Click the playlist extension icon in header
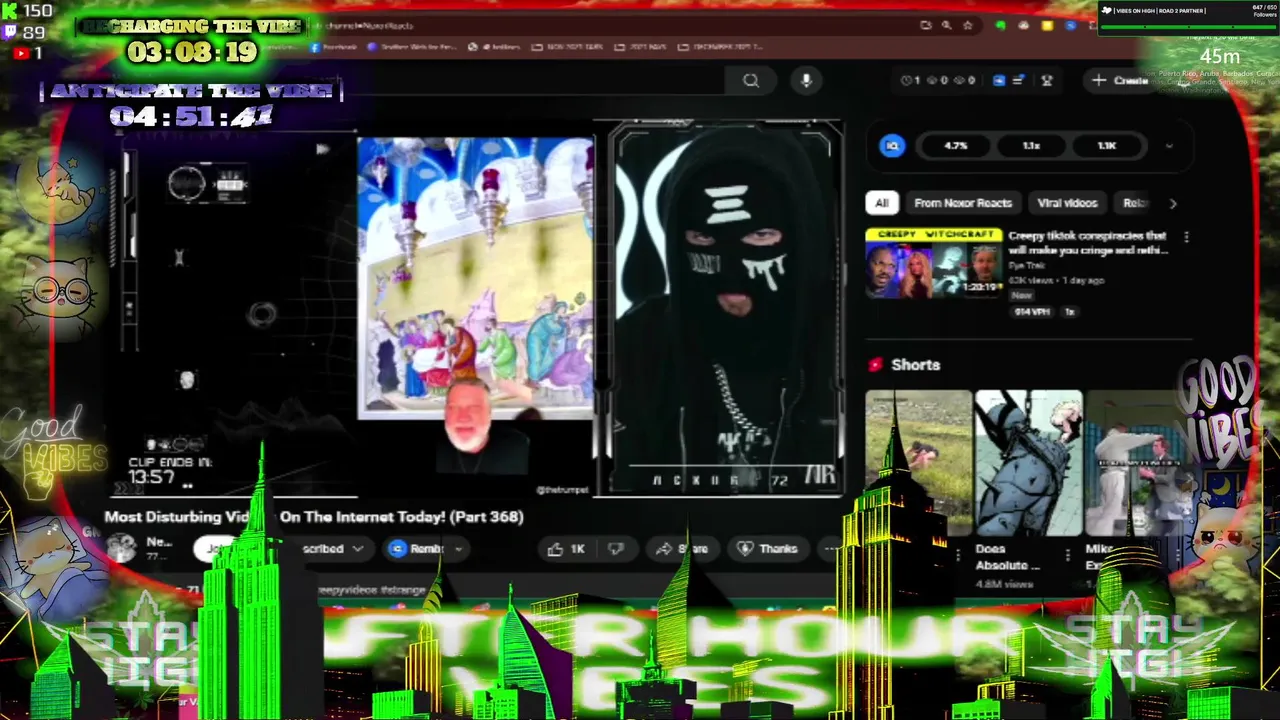The height and width of the screenshot is (720, 1280). tap(1018, 80)
